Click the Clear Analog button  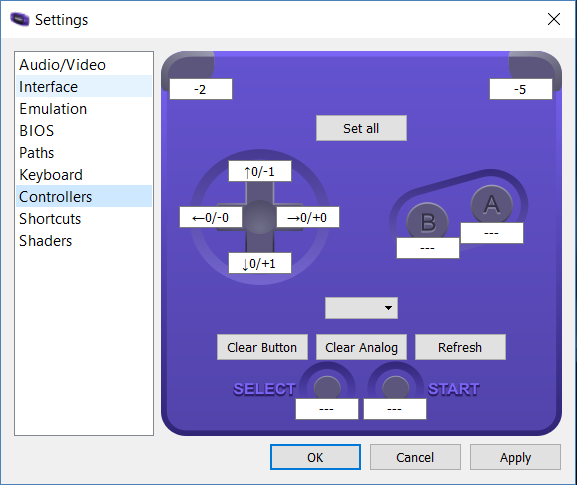361,347
